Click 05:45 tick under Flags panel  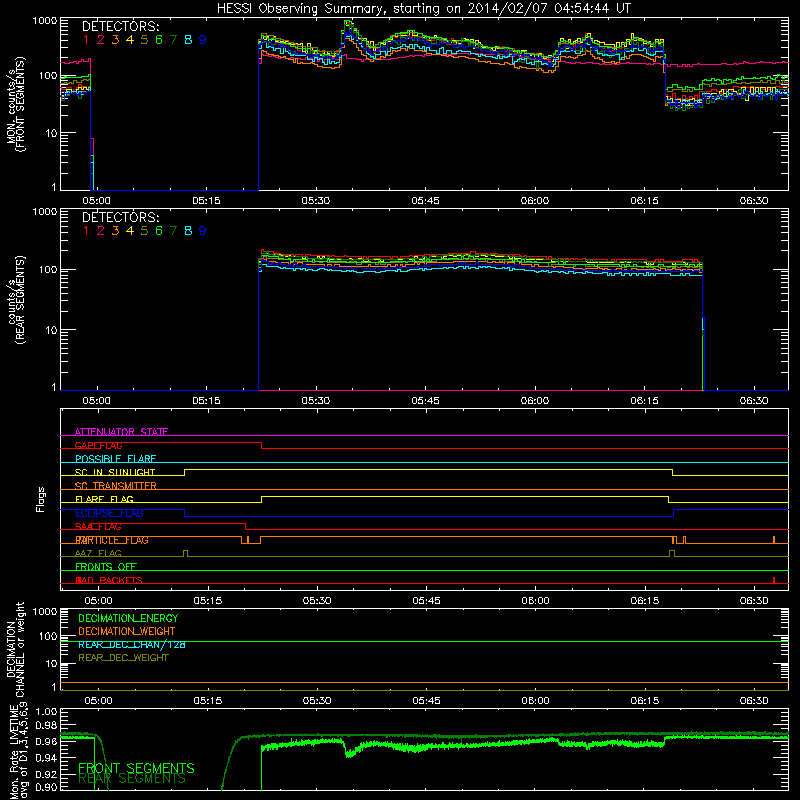[x=427, y=601]
